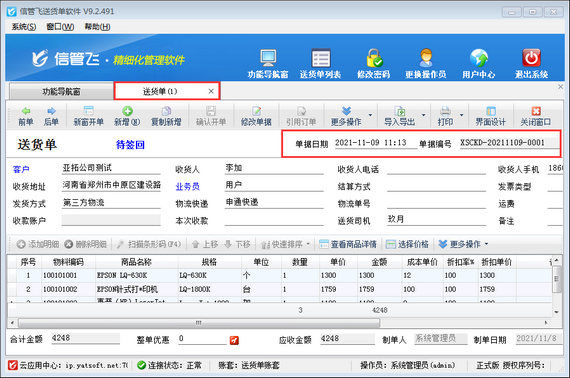
Task: Click the 更换操作员 user icon
Action: [x=426, y=58]
